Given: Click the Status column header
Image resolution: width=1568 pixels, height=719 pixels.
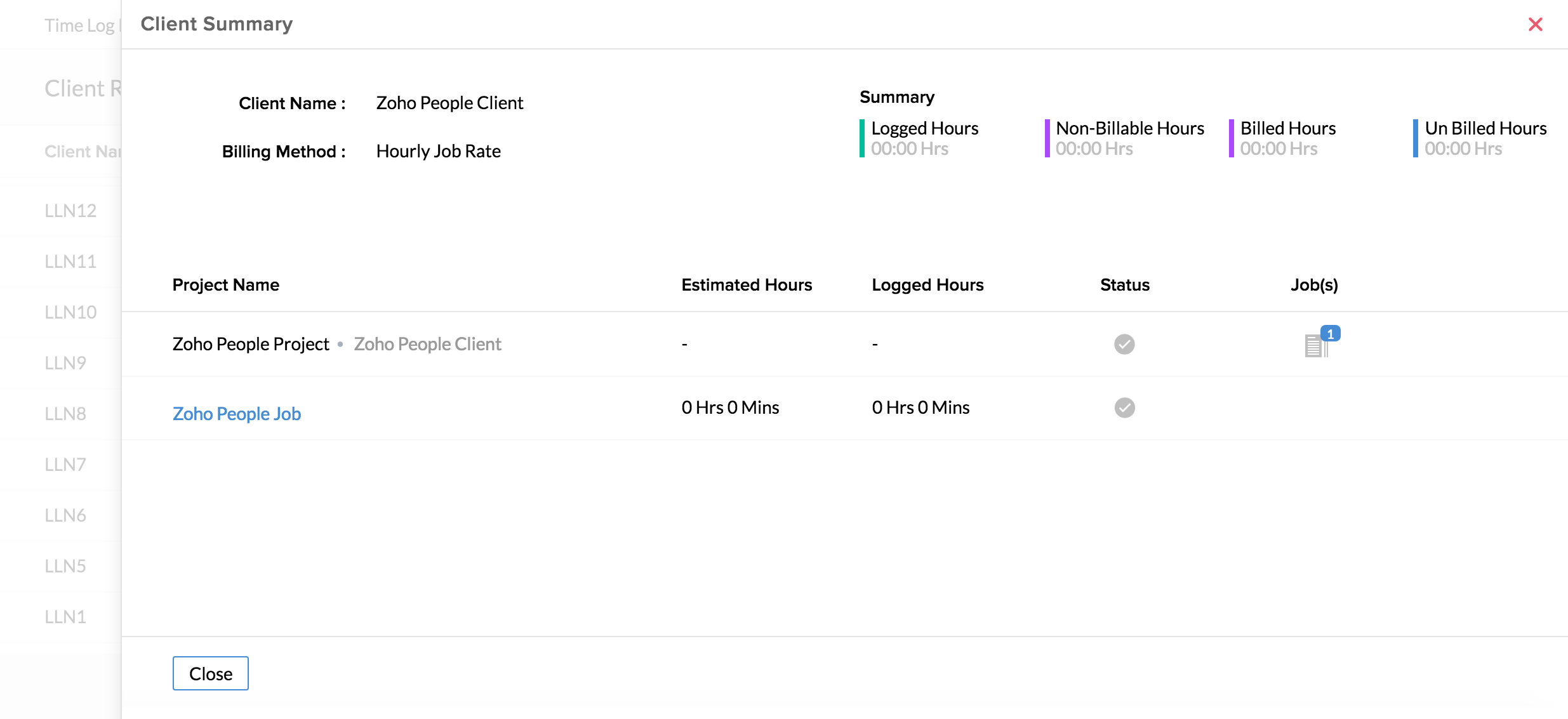Looking at the screenshot, I should coord(1124,285).
